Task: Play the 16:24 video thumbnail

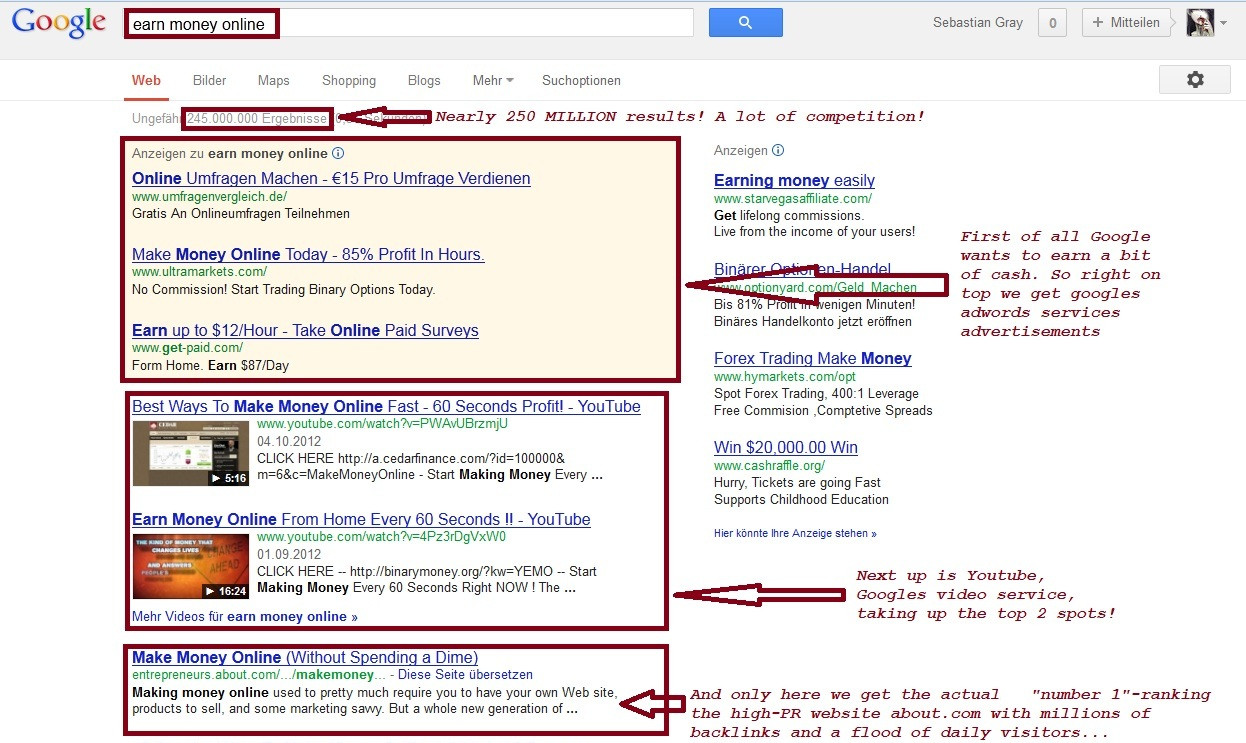Action: pos(191,567)
